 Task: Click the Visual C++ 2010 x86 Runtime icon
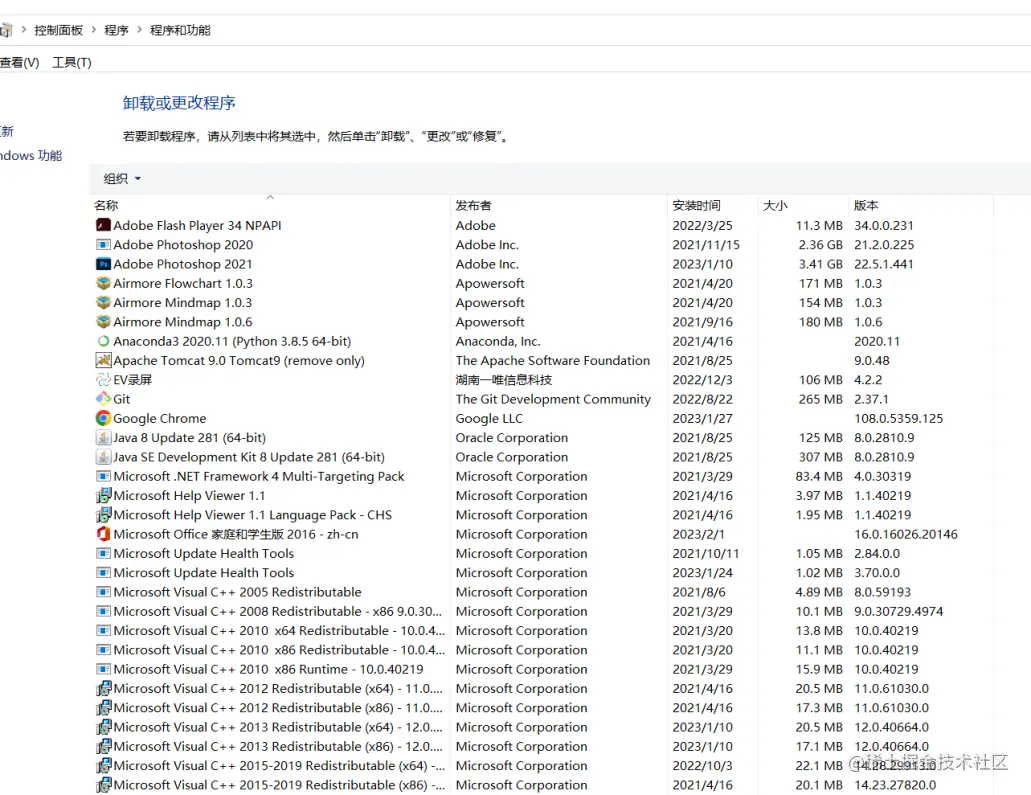tap(103, 669)
